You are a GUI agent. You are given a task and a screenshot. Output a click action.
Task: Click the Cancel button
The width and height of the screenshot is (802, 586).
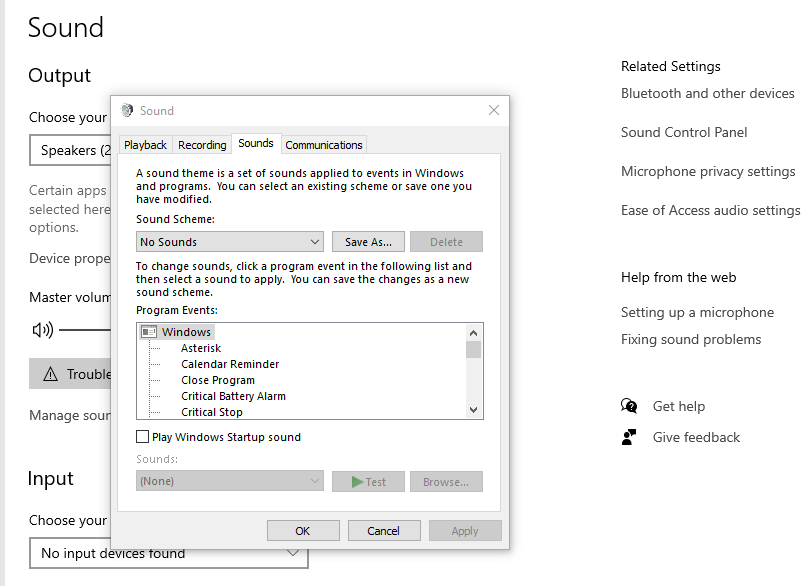pyautogui.click(x=383, y=531)
